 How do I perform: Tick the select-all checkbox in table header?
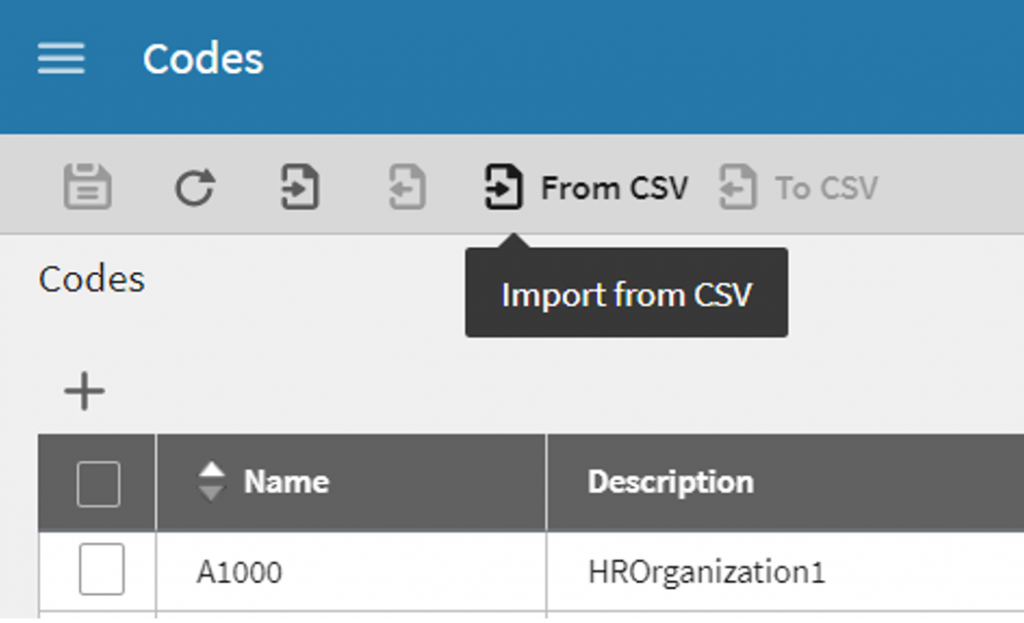(x=98, y=484)
